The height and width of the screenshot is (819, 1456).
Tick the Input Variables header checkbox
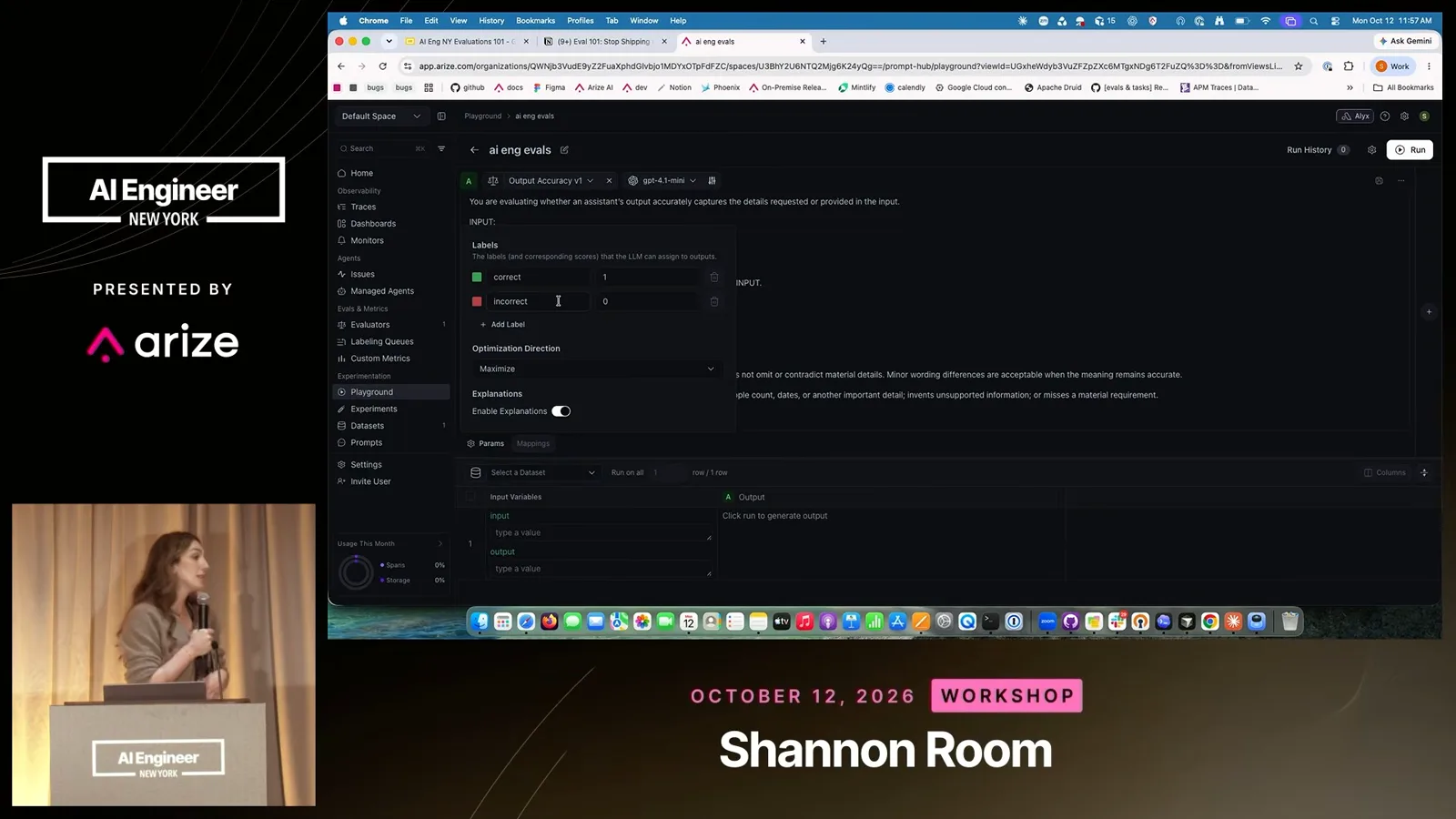[470, 497]
